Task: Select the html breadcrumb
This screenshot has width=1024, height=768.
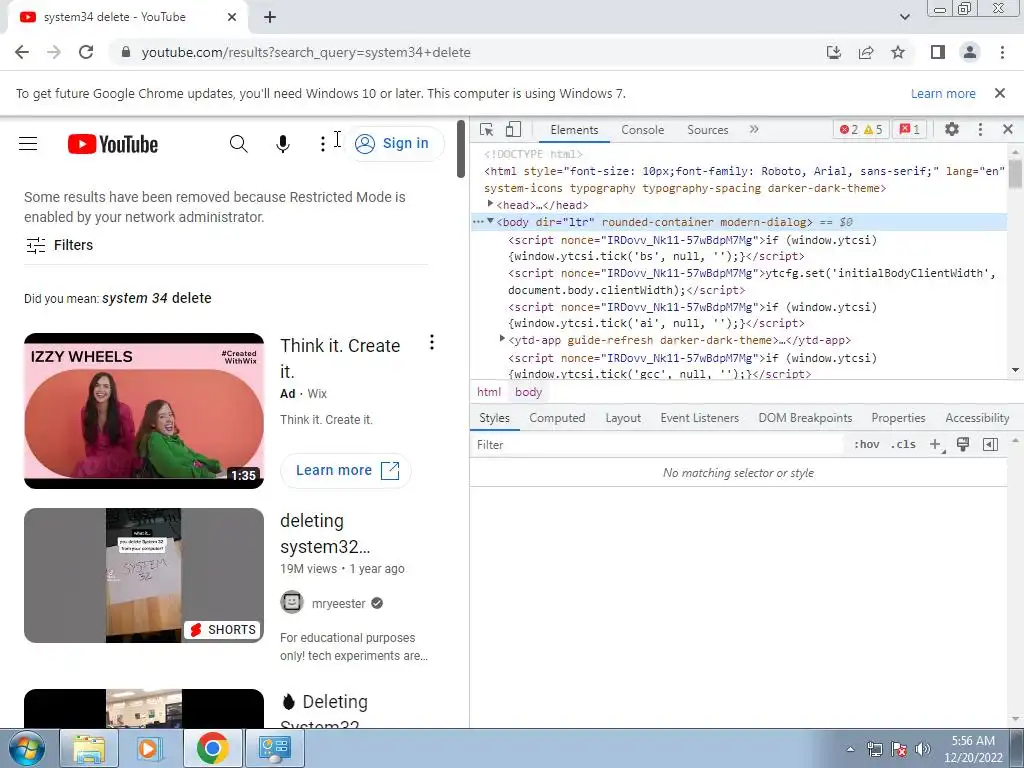Action: pos(489,392)
